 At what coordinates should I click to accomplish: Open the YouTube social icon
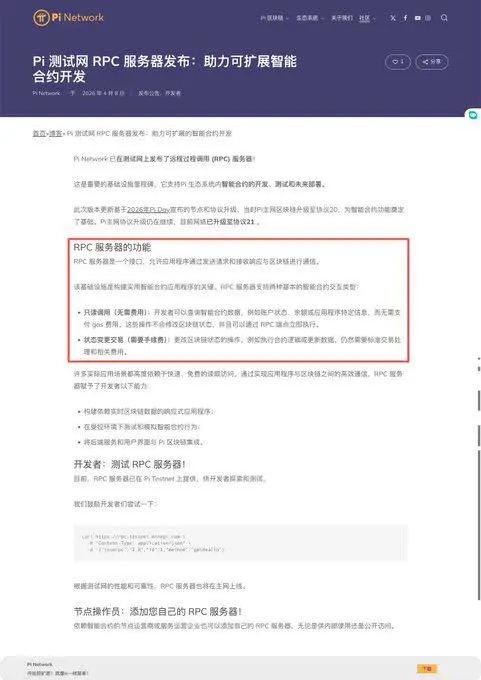417,18
